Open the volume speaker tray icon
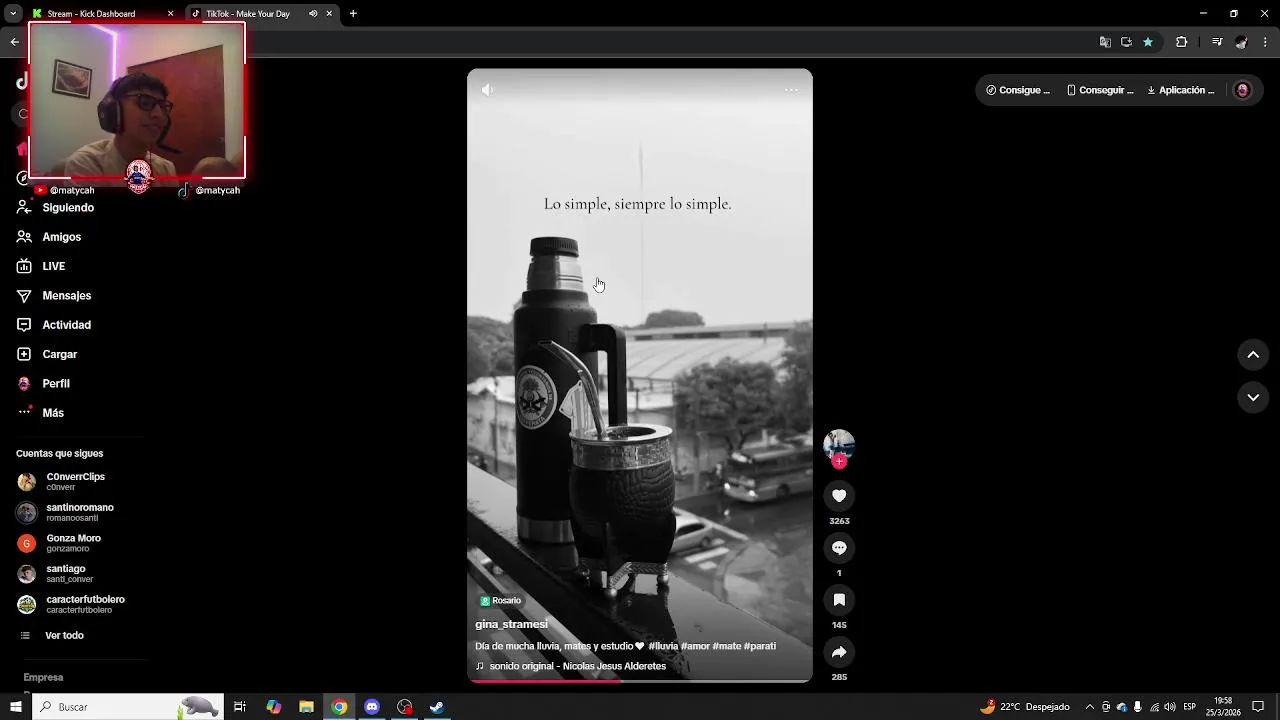This screenshot has width=1280, height=720. (1170, 707)
